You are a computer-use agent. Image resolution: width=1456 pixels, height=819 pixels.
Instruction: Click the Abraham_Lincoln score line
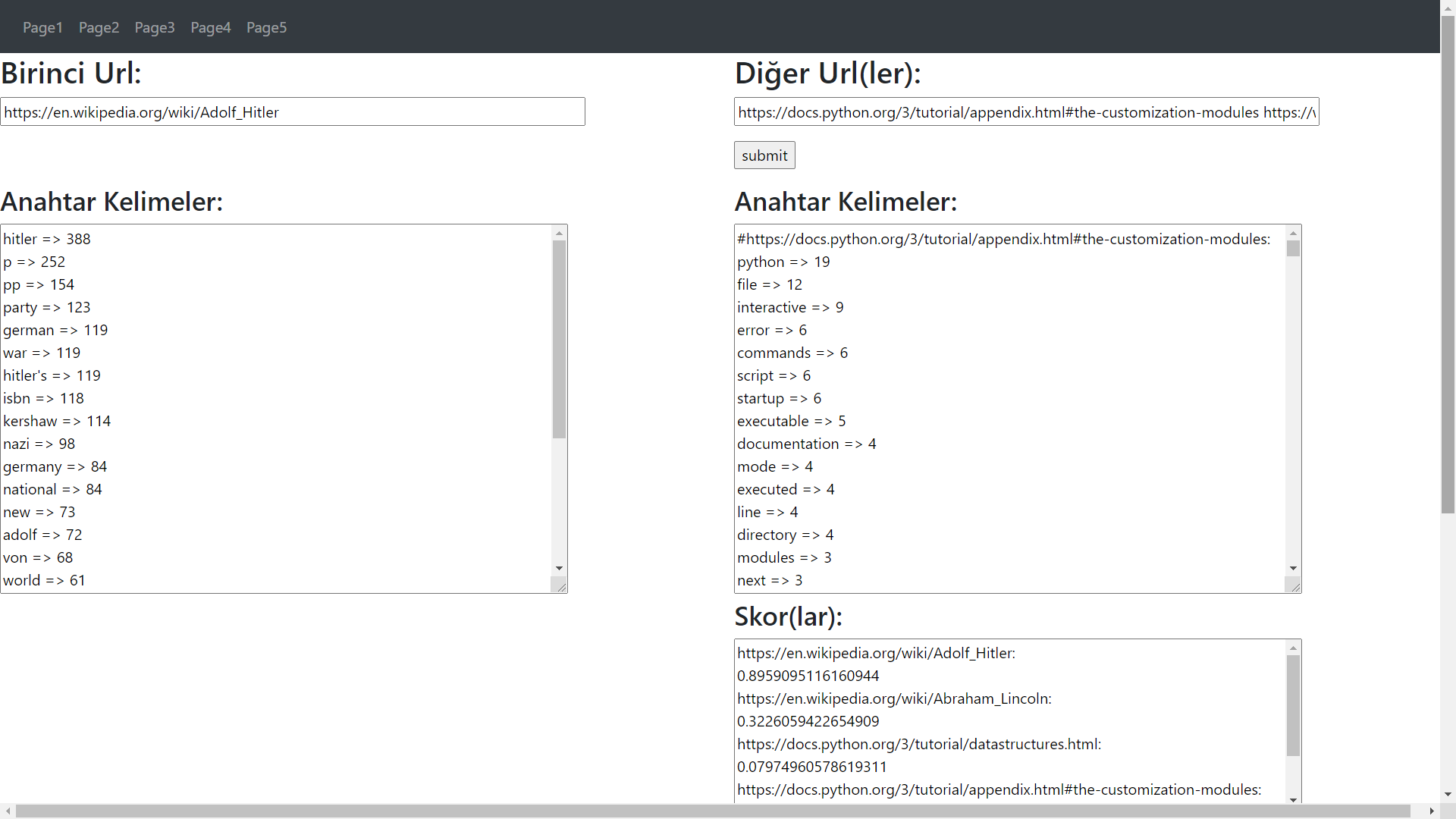coord(893,698)
